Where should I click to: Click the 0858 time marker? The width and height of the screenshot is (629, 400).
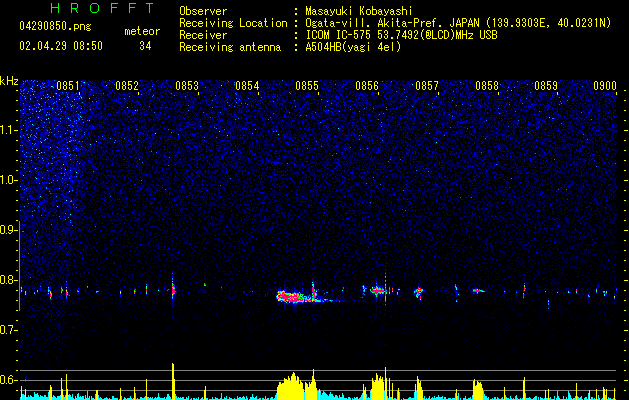pos(487,86)
